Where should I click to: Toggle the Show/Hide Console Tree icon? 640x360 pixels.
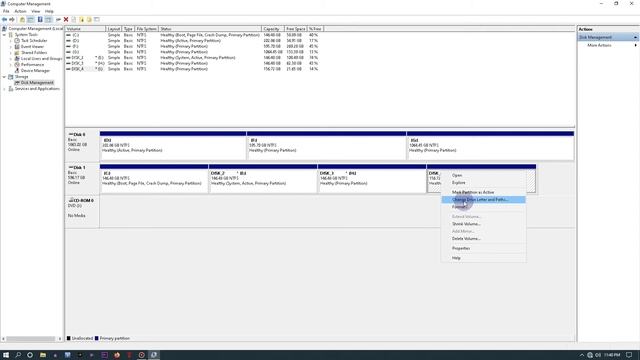click(x=31, y=20)
